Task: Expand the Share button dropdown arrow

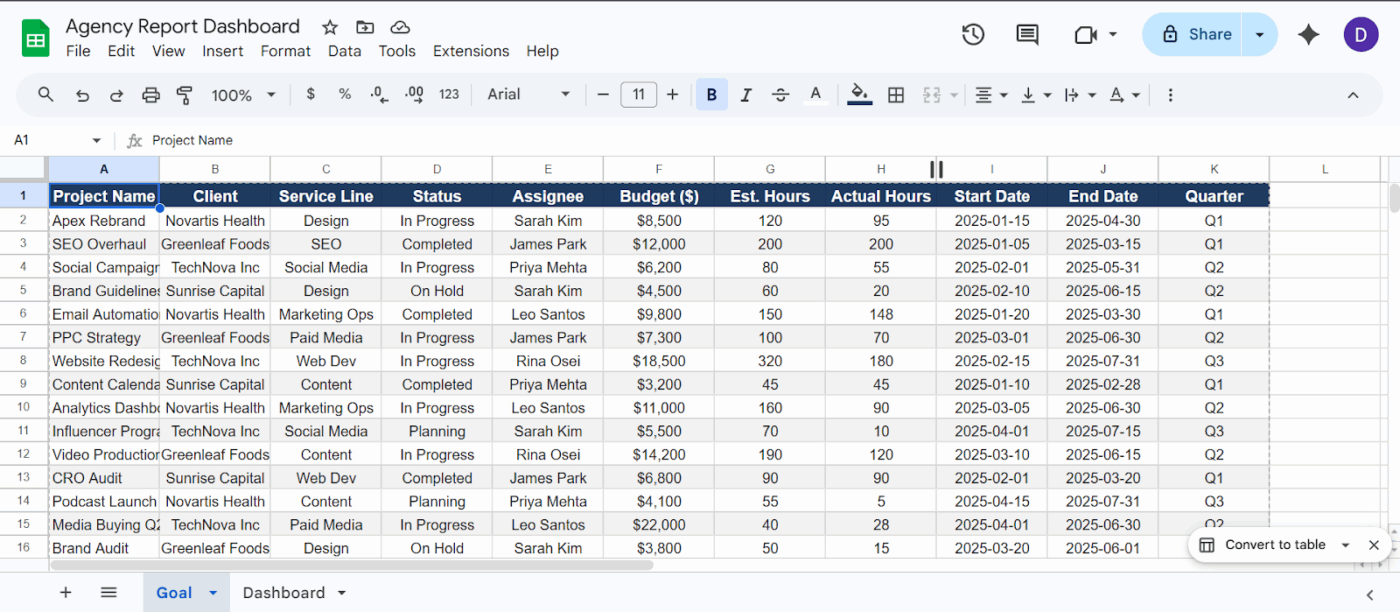Action: (x=1260, y=35)
